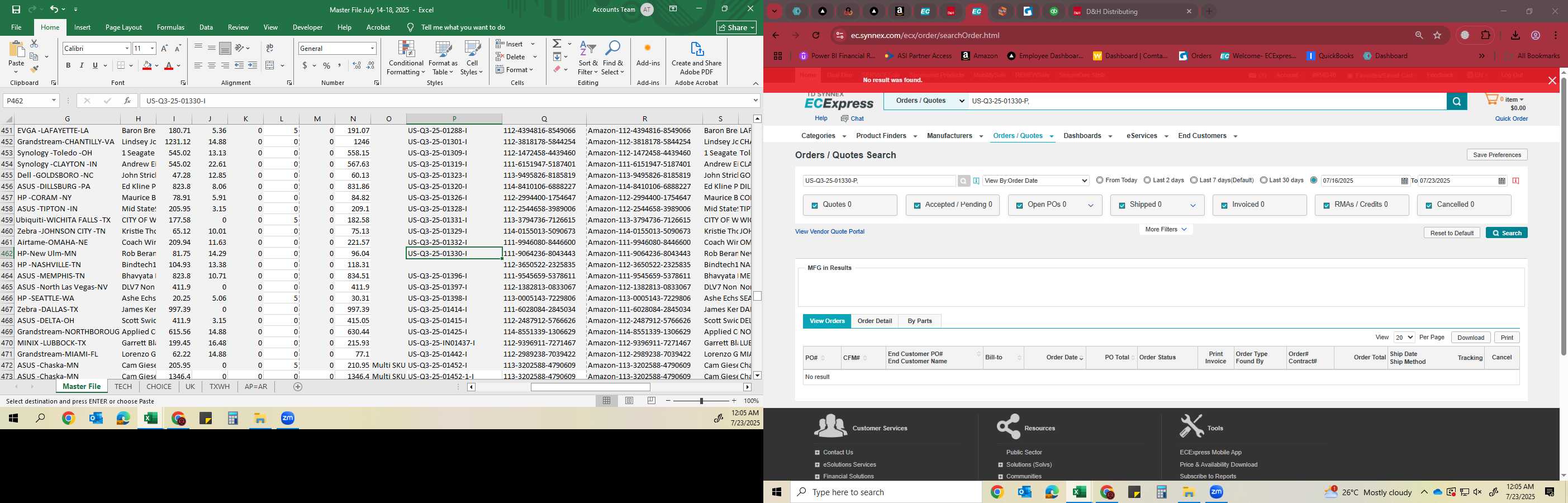Open the 20 Per Page dropdown
Screen dimensions: 1568x503
point(1404,338)
